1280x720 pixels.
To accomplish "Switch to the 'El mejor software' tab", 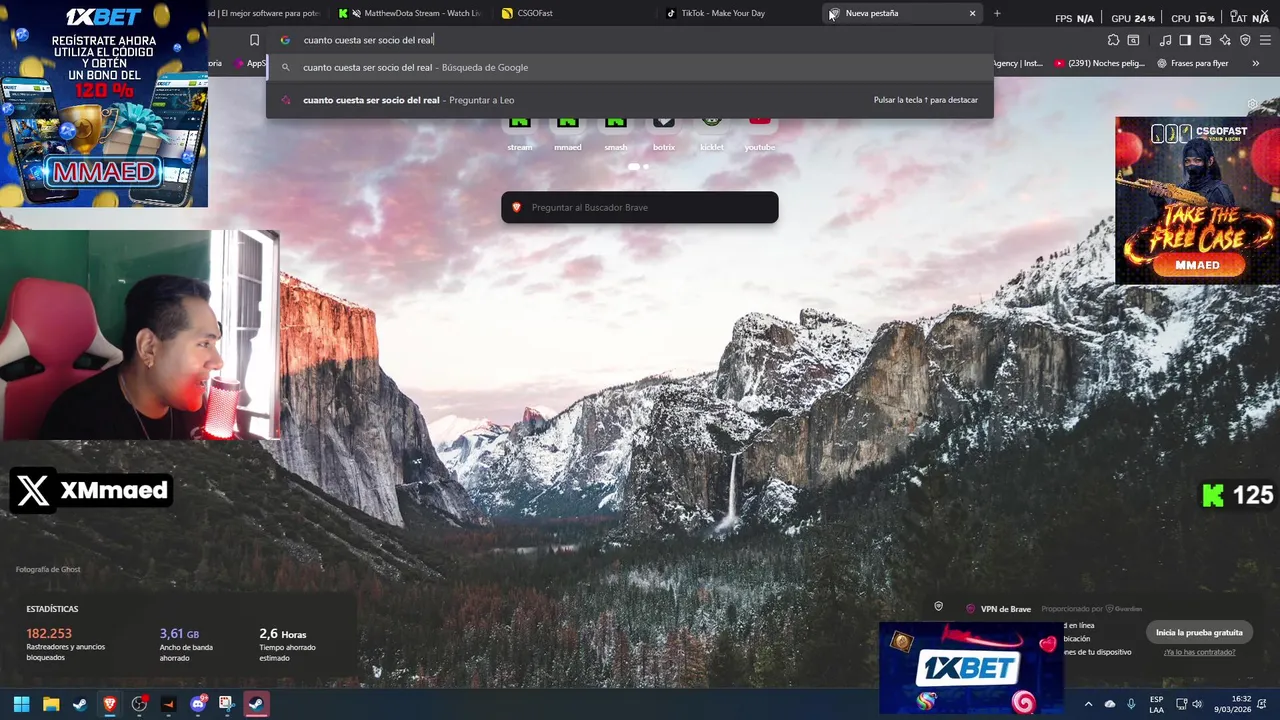I will click(265, 13).
